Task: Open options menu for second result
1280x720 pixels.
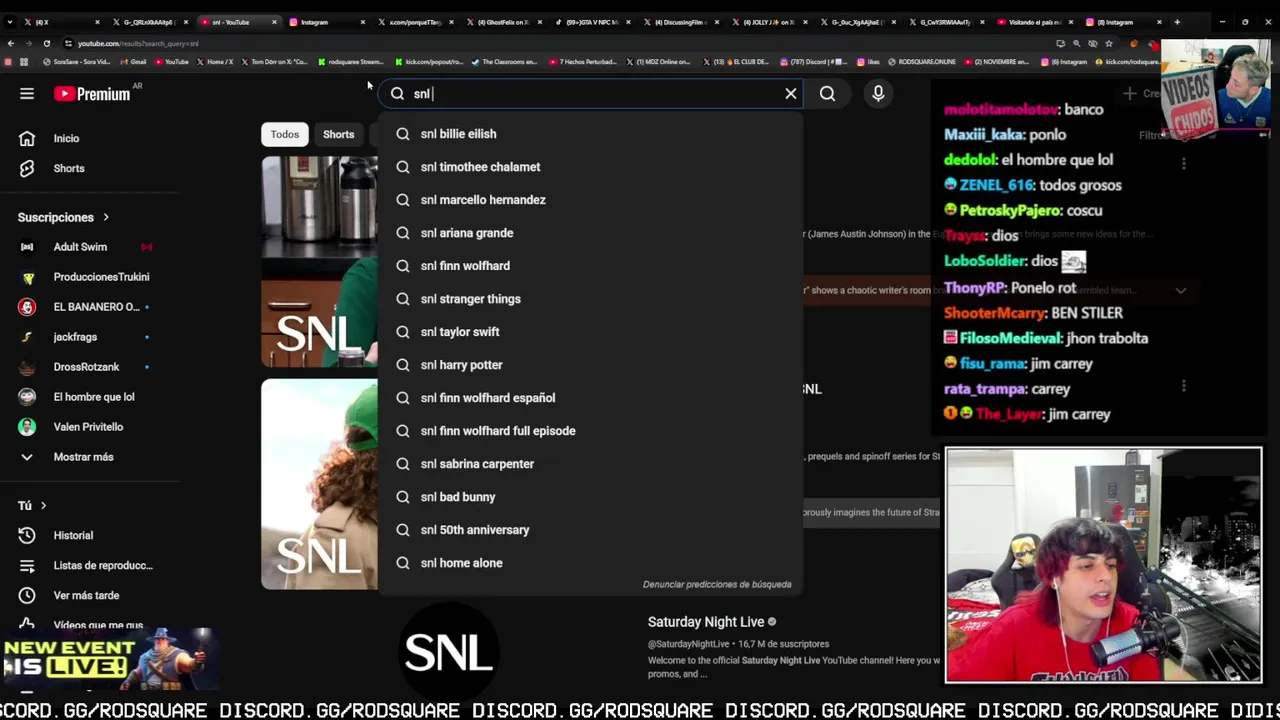Action: (1184, 386)
